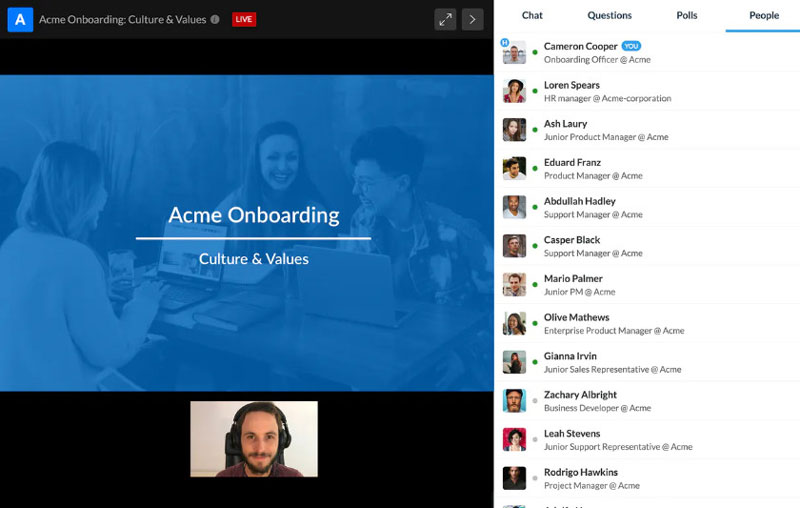Viewport: 800px width, 508px height.
Task: Click the red LIVE badge
Action: pyautogui.click(x=243, y=19)
